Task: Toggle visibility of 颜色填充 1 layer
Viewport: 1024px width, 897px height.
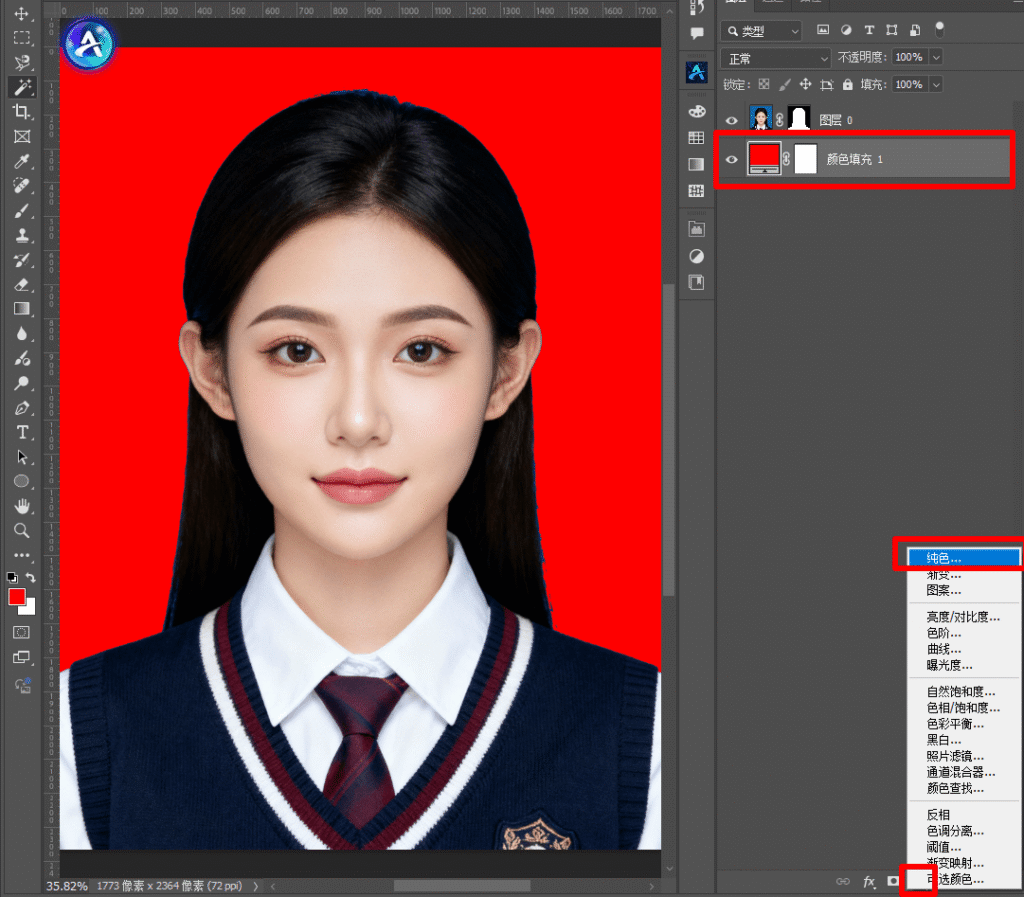Action: [x=731, y=159]
